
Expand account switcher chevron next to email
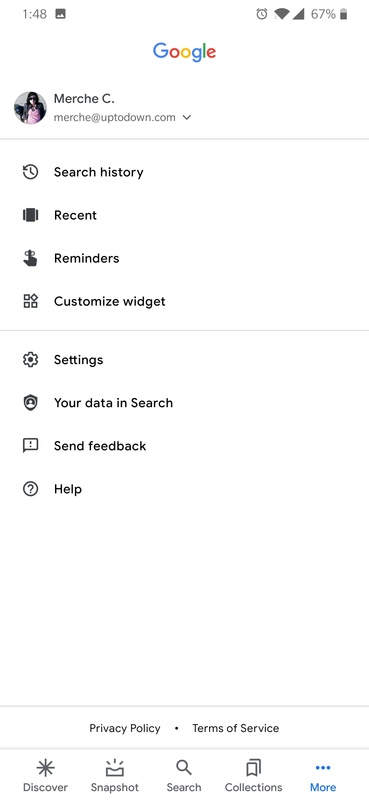point(187,118)
